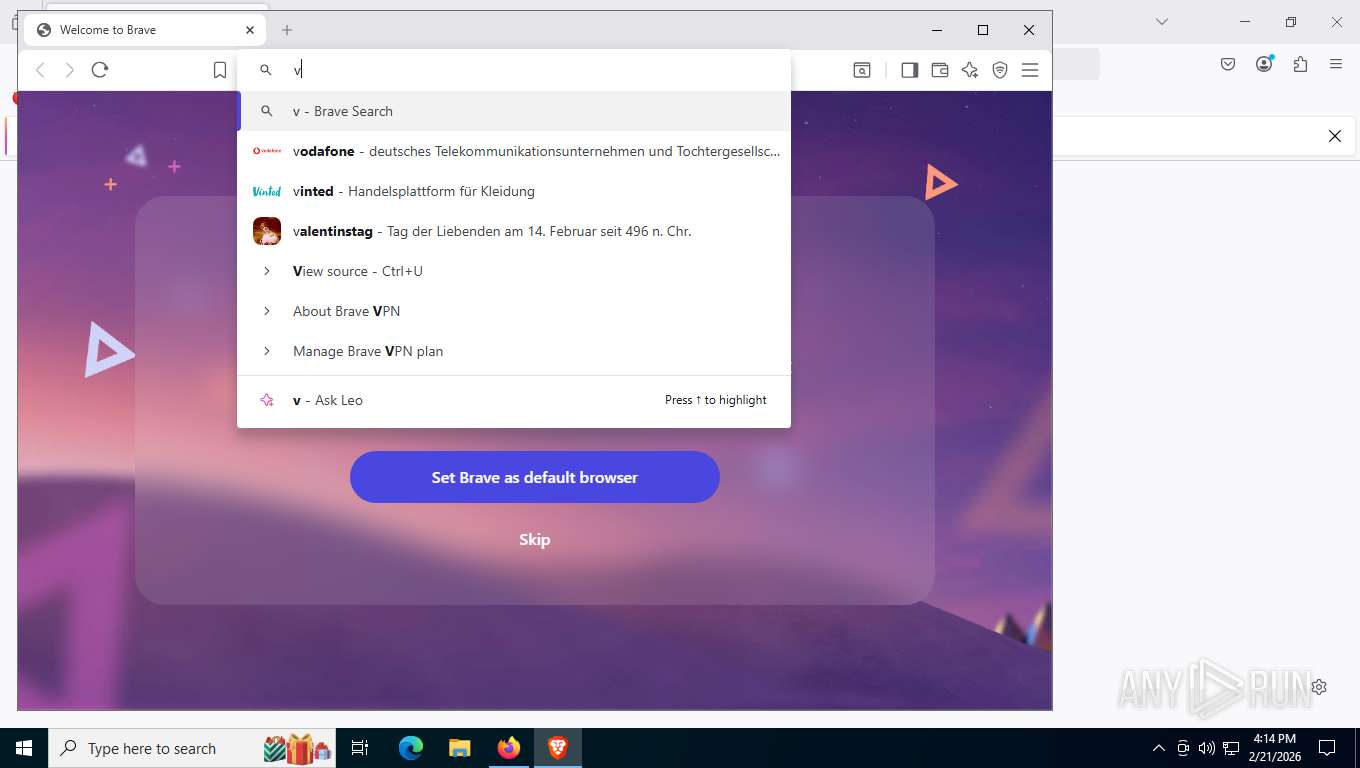
Task: Open the Brave hamburger main menu
Action: [x=1030, y=70]
